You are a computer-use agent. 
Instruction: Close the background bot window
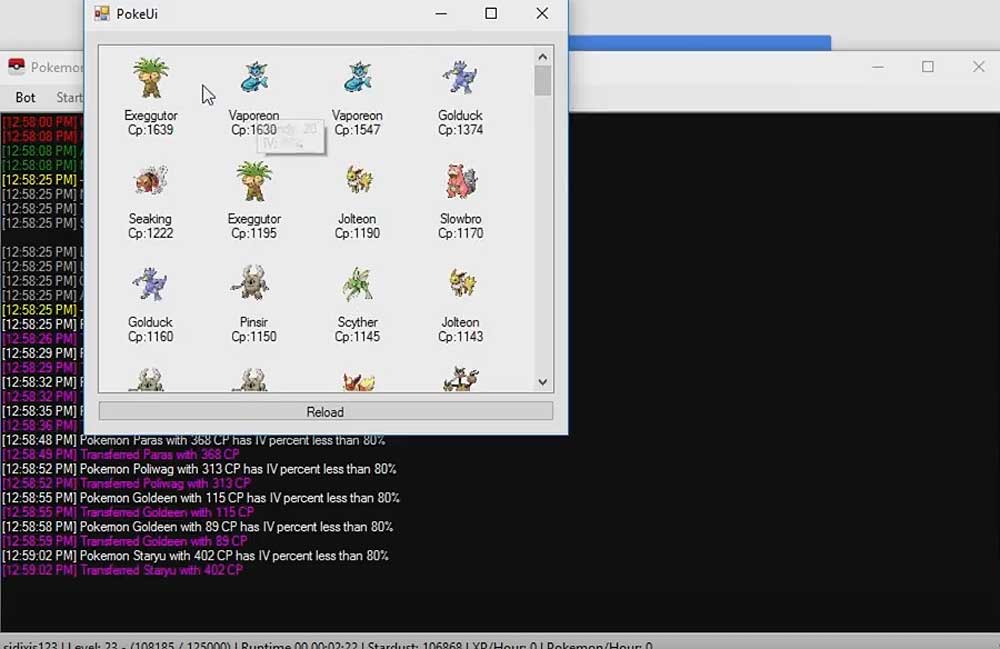(x=979, y=66)
